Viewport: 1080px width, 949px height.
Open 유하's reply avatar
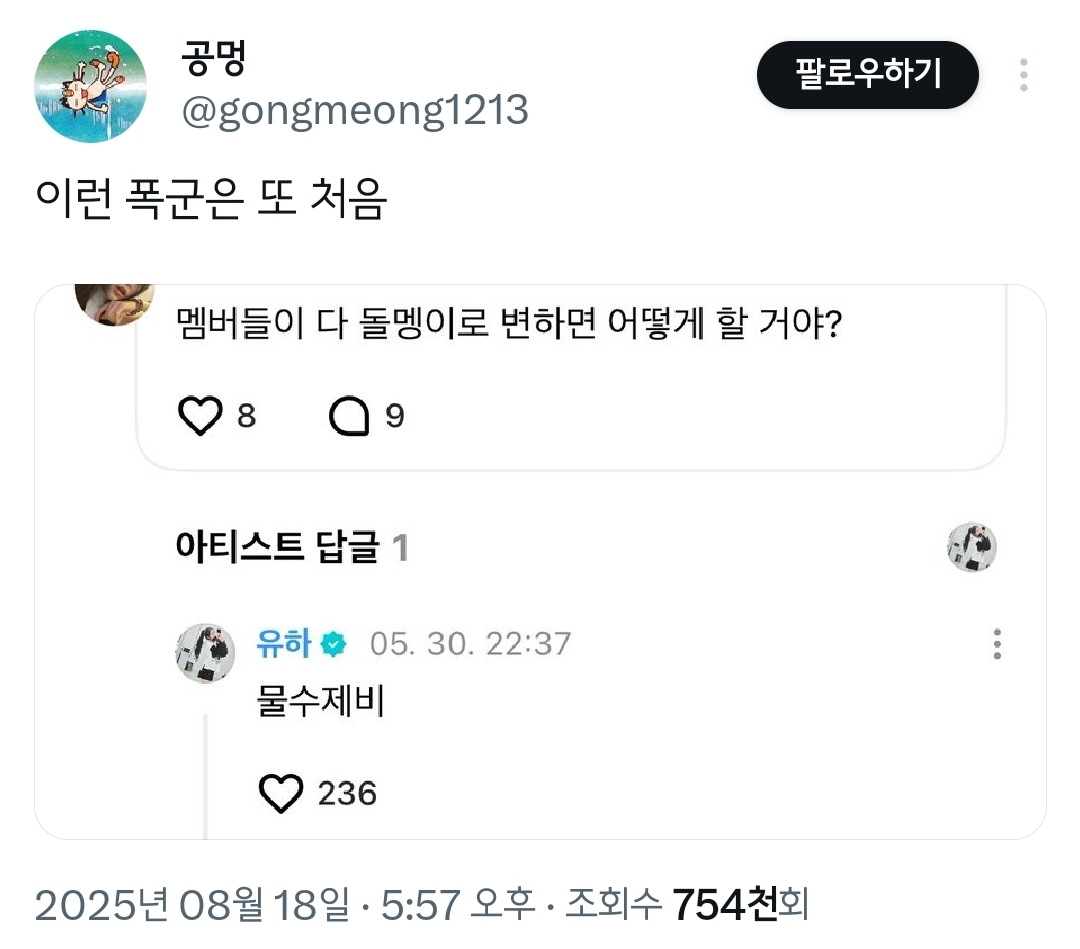pos(205,653)
